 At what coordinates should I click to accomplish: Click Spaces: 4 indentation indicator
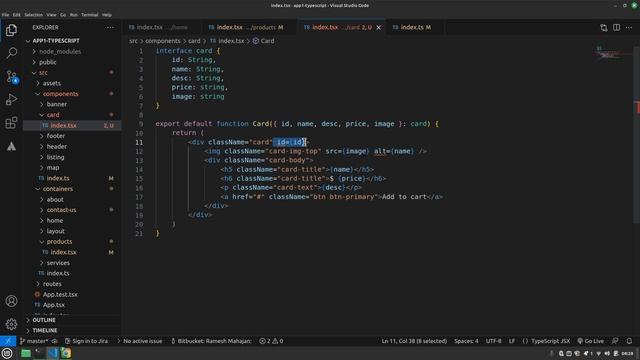[466, 341]
